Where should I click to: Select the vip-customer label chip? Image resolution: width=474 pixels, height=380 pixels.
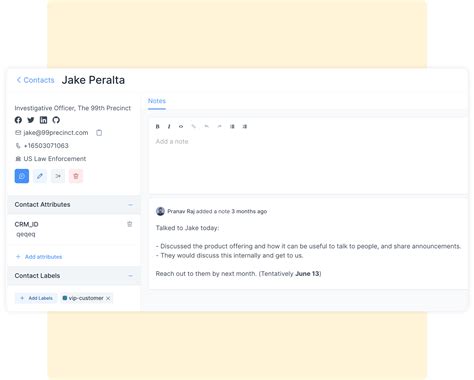(x=86, y=298)
